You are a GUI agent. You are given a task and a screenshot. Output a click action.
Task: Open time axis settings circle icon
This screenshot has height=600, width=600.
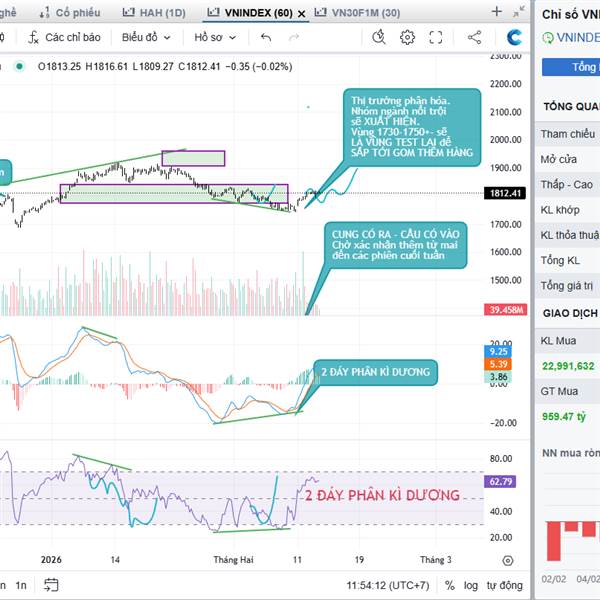(507, 561)
